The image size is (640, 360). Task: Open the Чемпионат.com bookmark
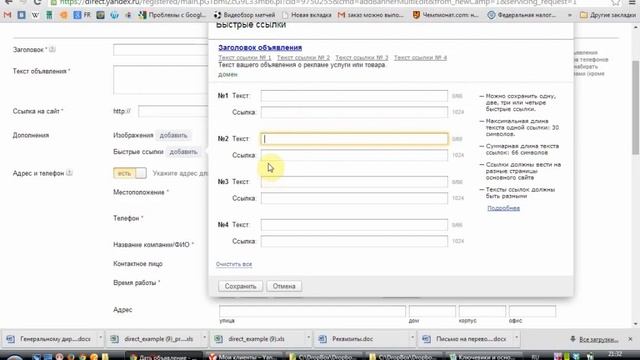tap(445, 15)
